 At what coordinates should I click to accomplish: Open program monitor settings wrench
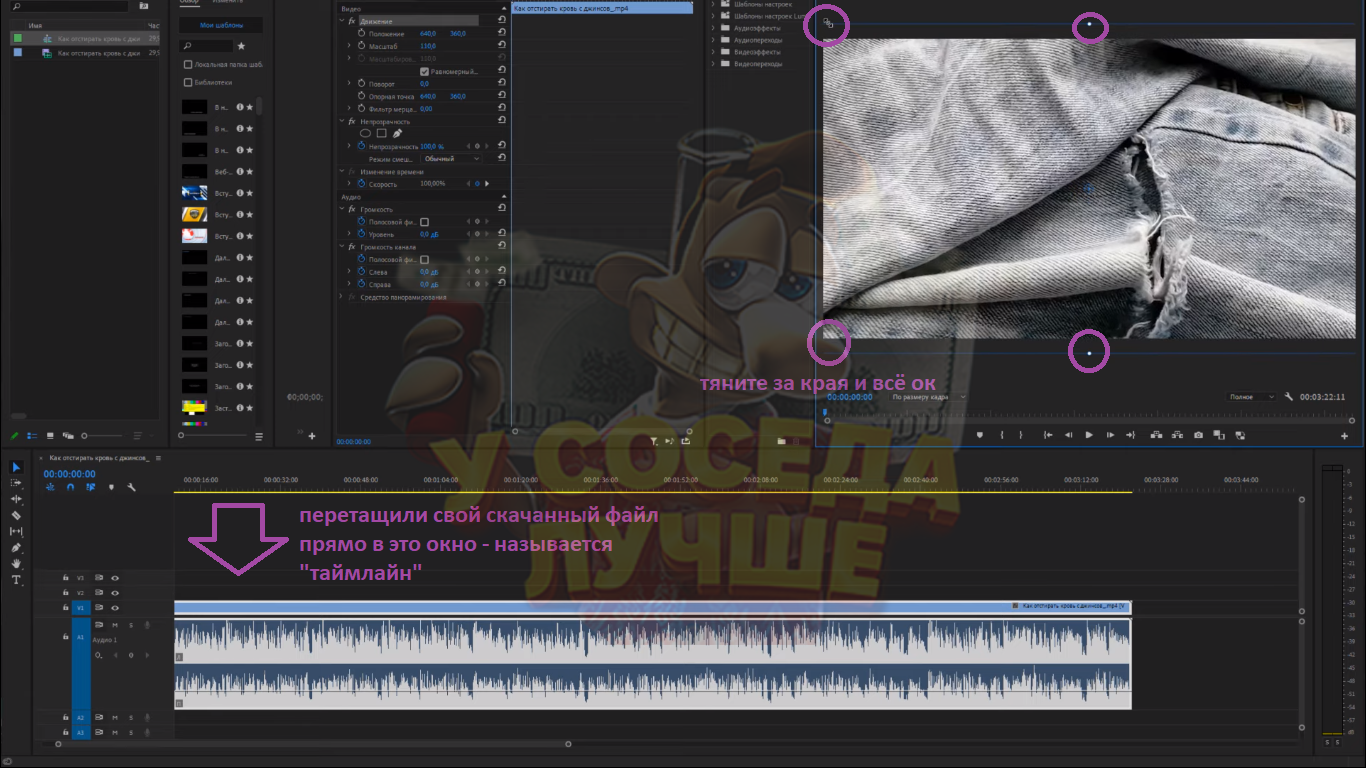point(1289,397)
